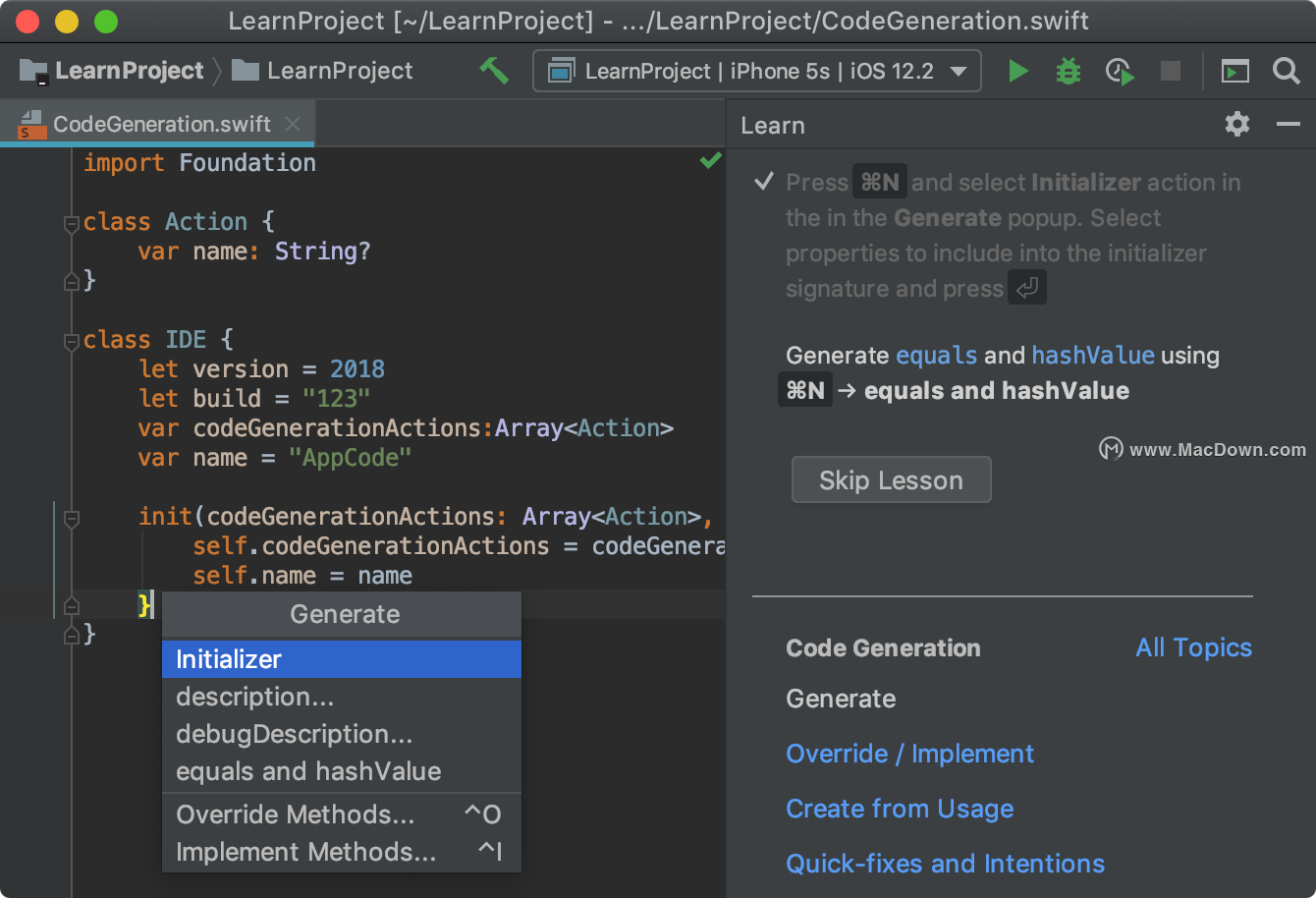Viewport: 1316px width, 898px height.
Task: Click the Stop square icon
Action: tap(1171, 71)
